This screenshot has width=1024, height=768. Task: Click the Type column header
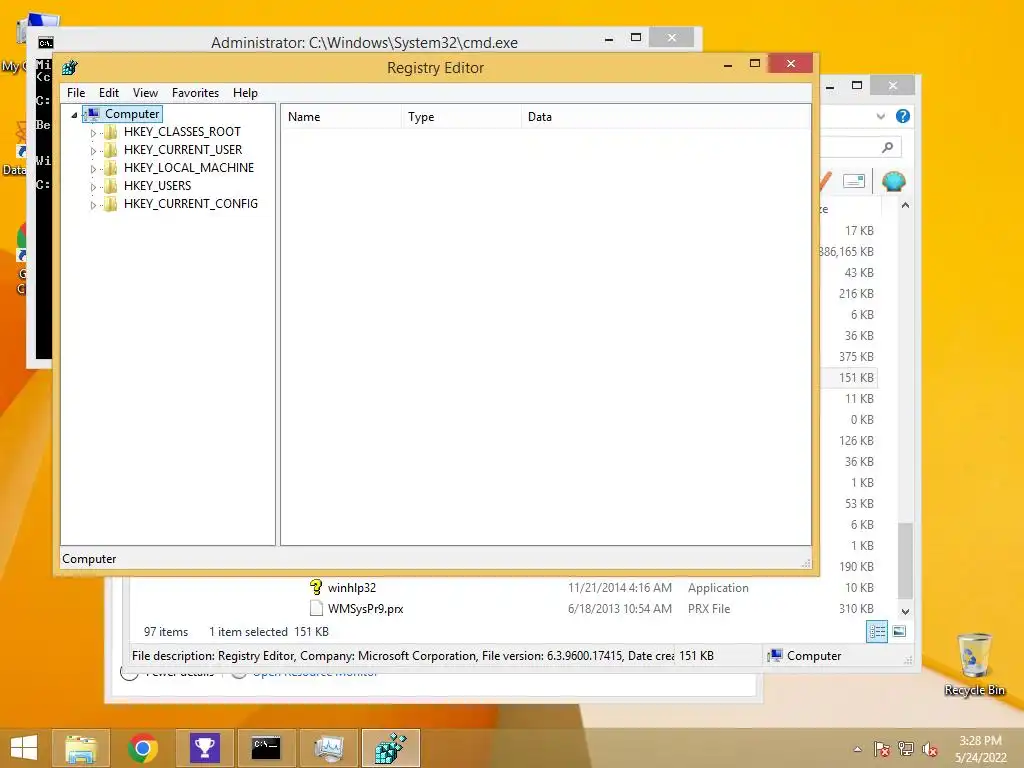(x=461, y=117)
